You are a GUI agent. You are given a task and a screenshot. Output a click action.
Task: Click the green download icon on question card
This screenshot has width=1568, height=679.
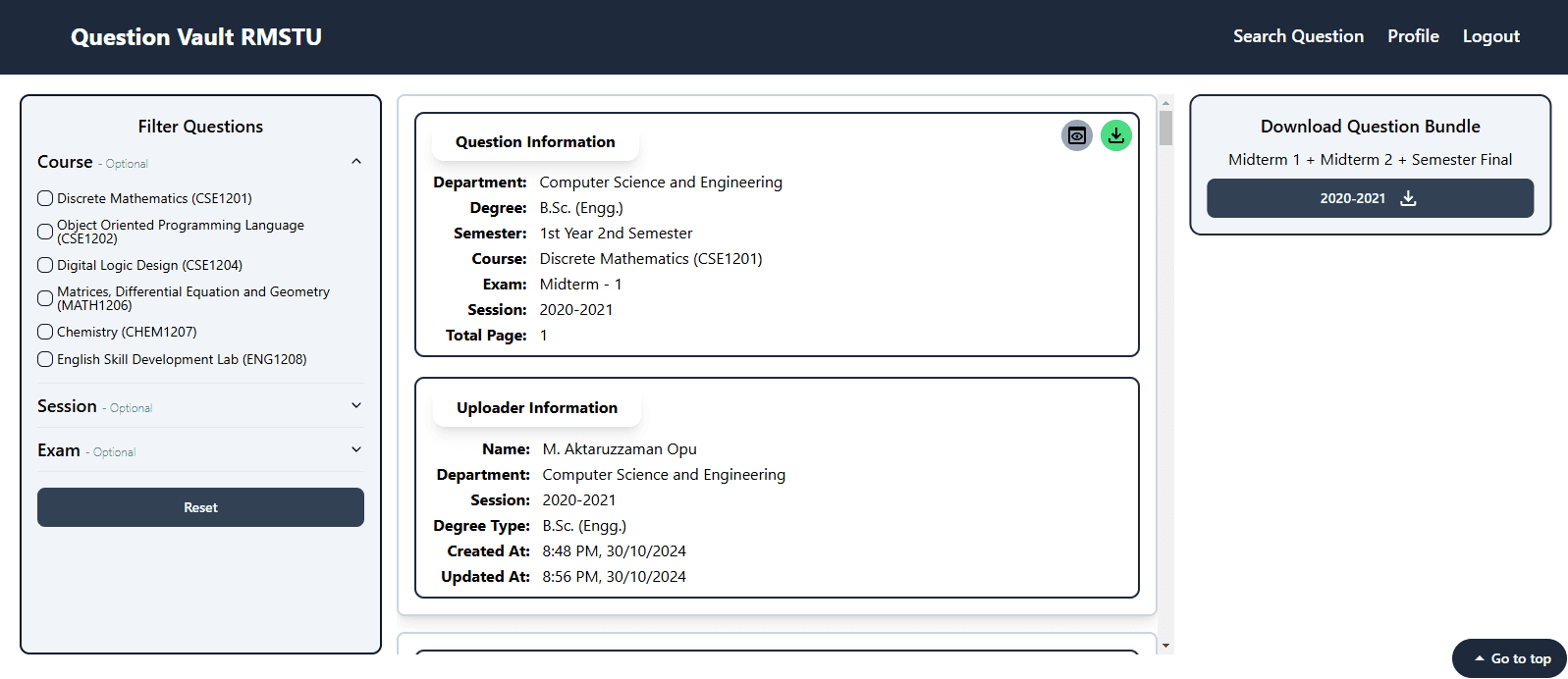pos(1115,135)
